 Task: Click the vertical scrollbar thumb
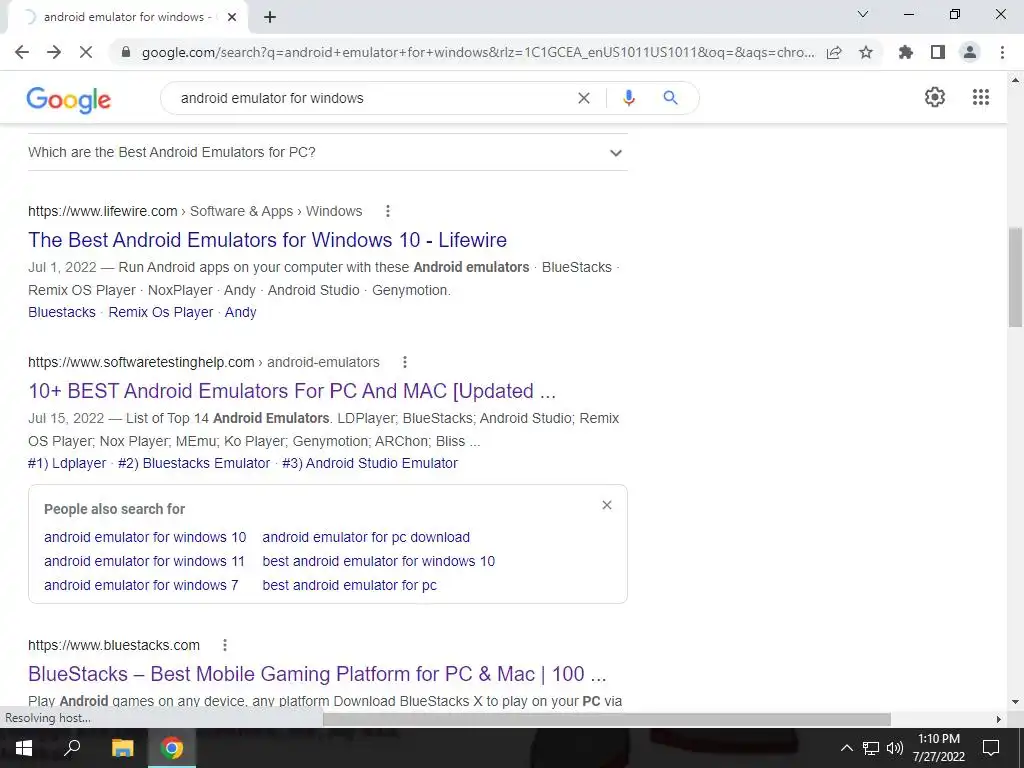point(1015,277)
